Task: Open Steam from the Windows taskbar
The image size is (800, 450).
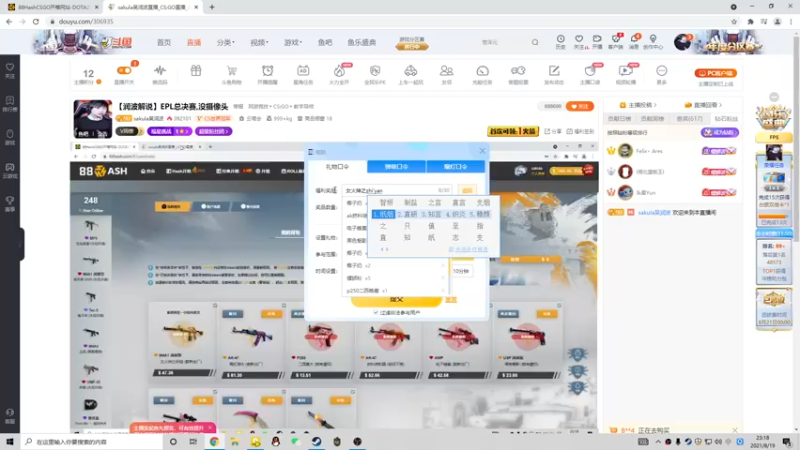Action: pyautogui.click(x=316, y=441)
